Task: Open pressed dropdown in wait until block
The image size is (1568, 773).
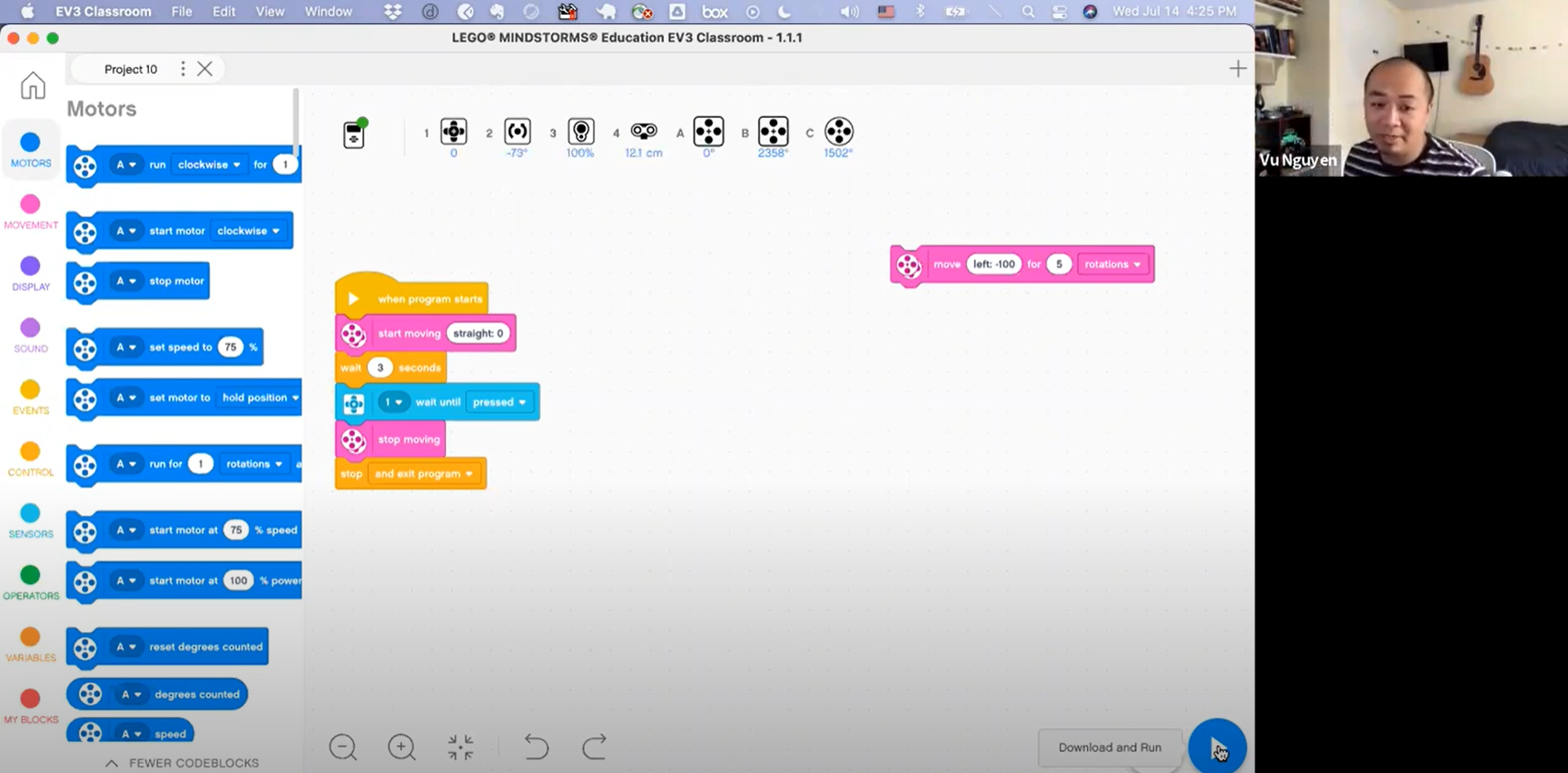Action: (499, 402)
